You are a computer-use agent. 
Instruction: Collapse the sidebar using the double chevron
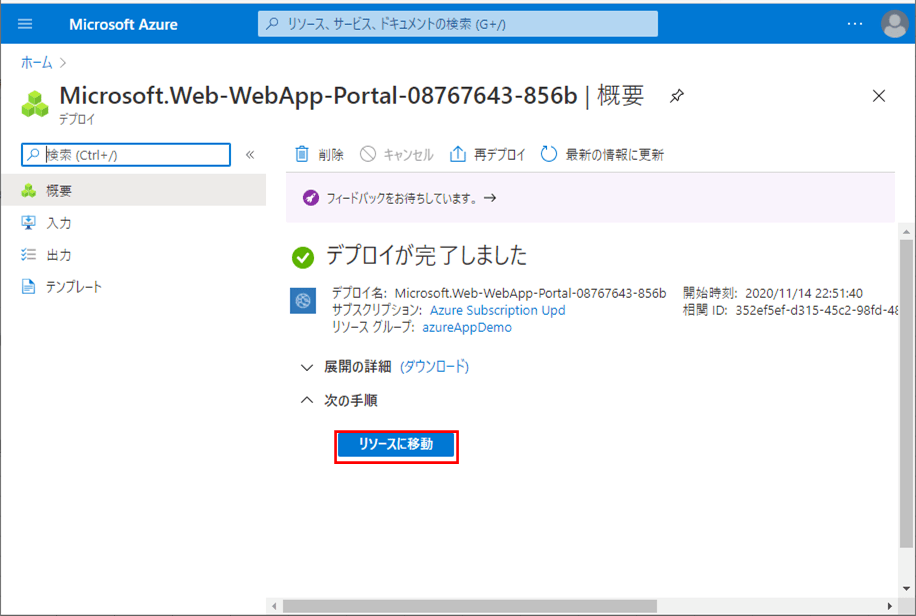point(250,154)
